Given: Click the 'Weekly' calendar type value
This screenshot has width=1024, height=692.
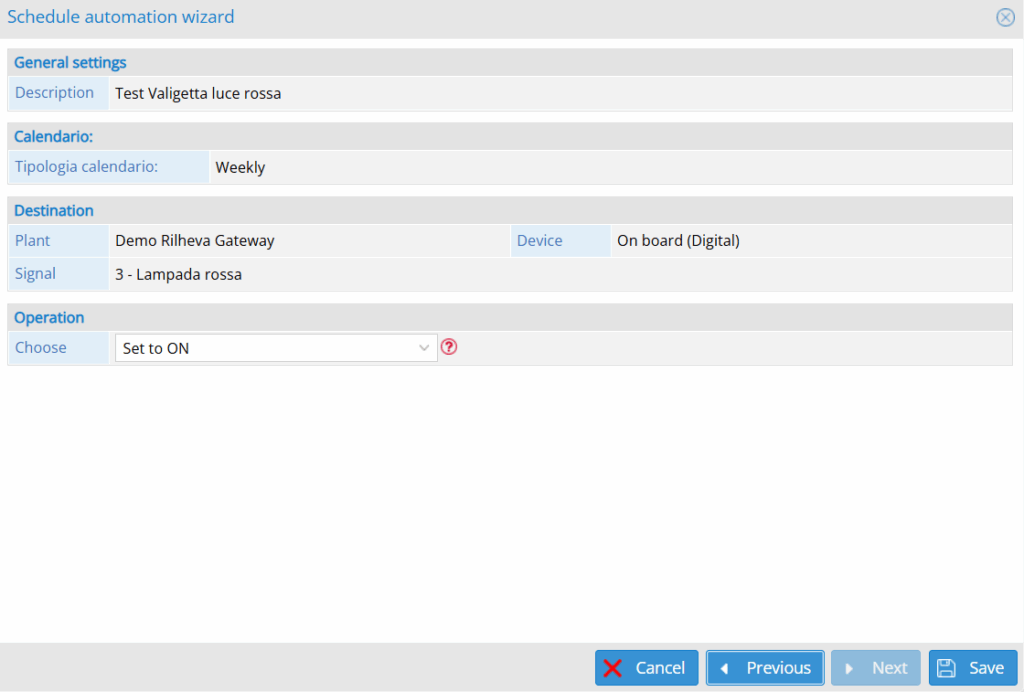Looking at the screenshot, I should tap(240, 167).
